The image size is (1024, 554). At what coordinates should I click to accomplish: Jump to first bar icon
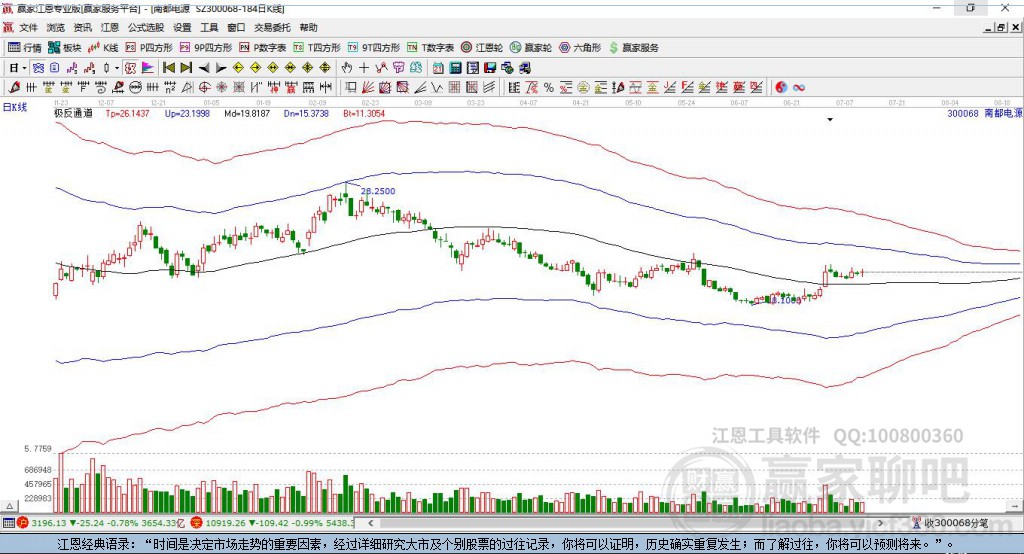168,68
